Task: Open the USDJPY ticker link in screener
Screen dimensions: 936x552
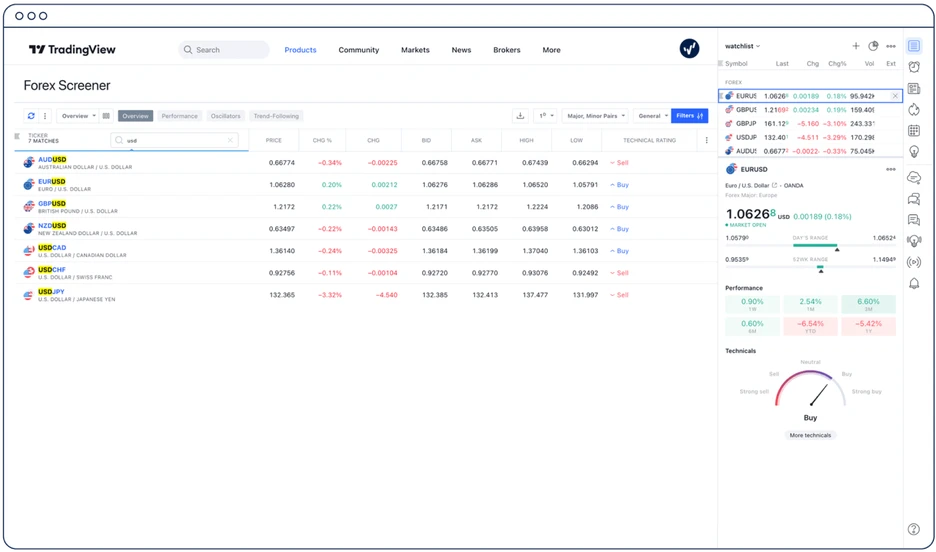Action: point(51,292)
